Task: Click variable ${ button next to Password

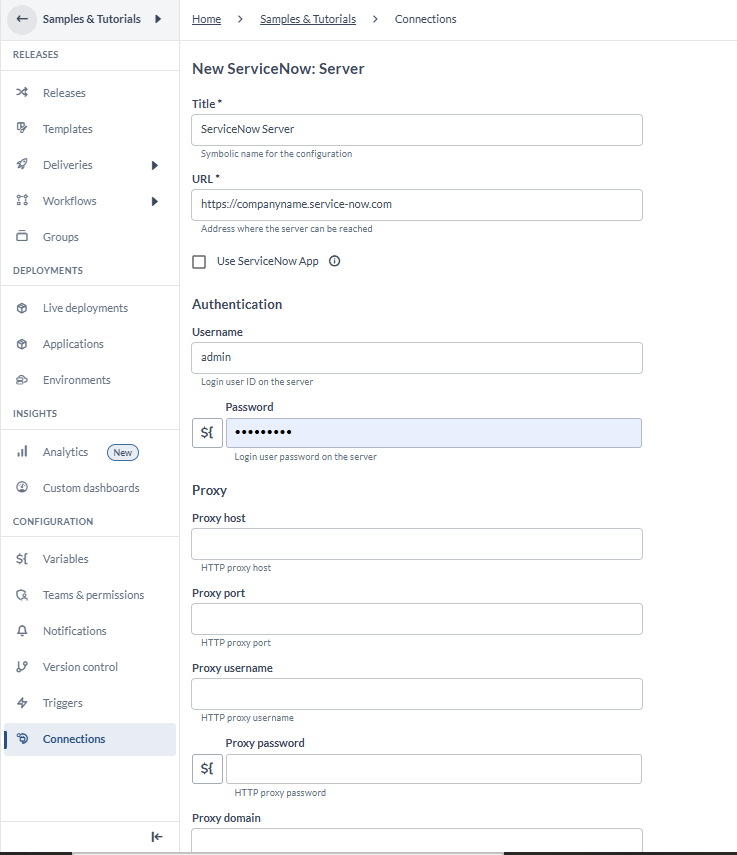Action: pos(207,433)
